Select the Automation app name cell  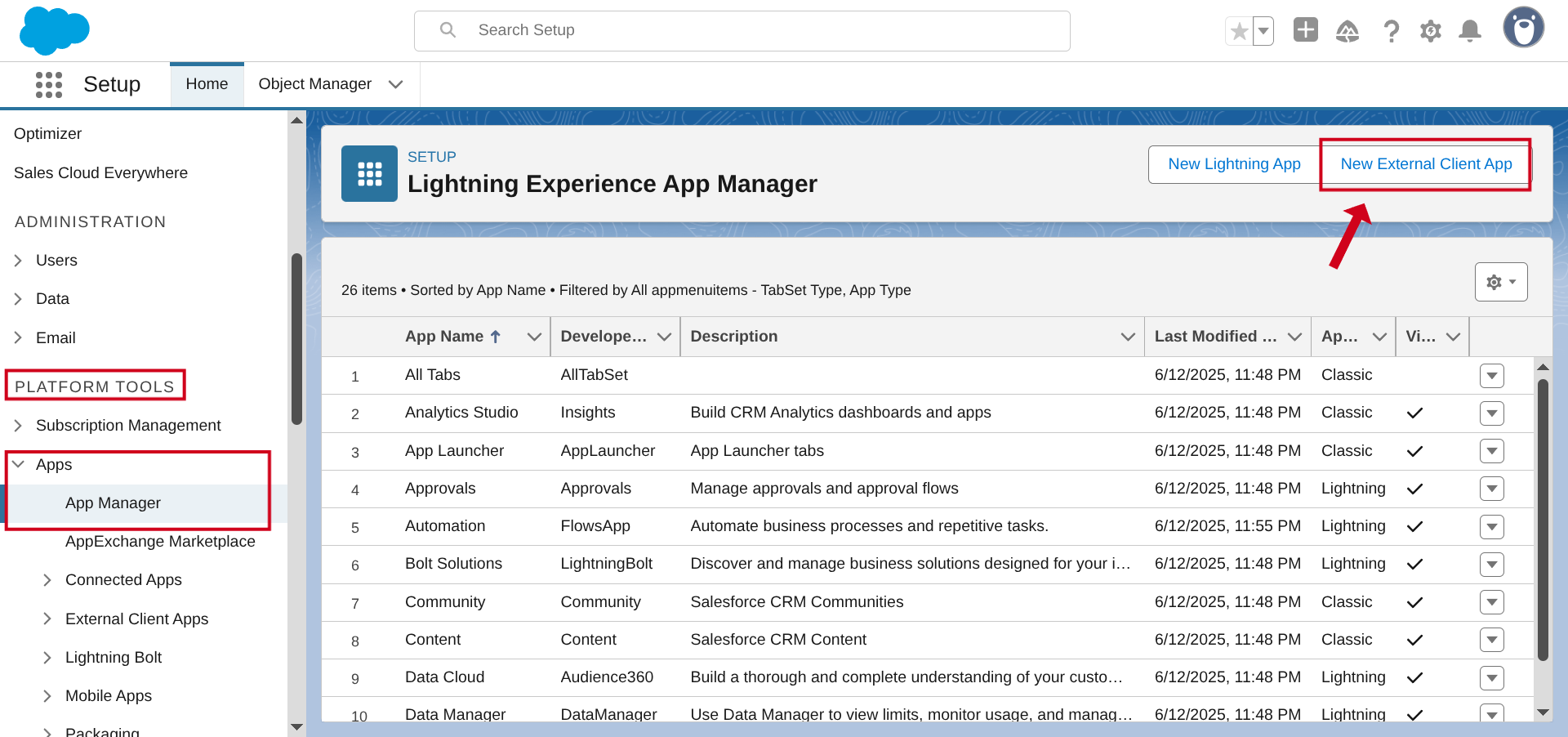click(445, 526)
